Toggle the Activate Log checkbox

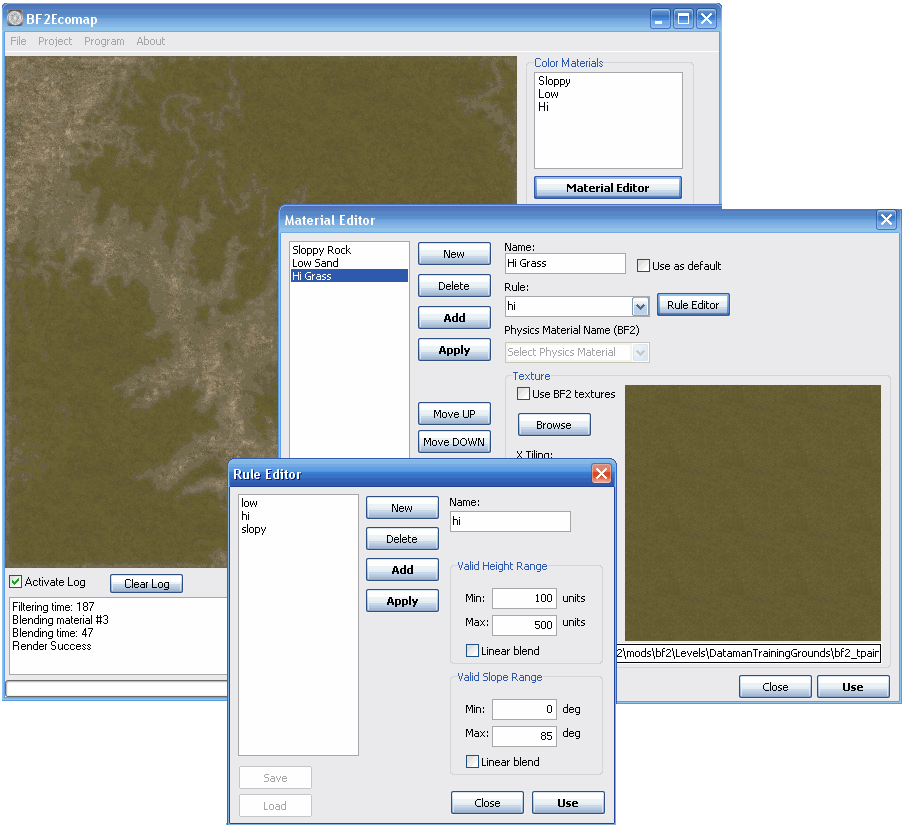[16, 582]
